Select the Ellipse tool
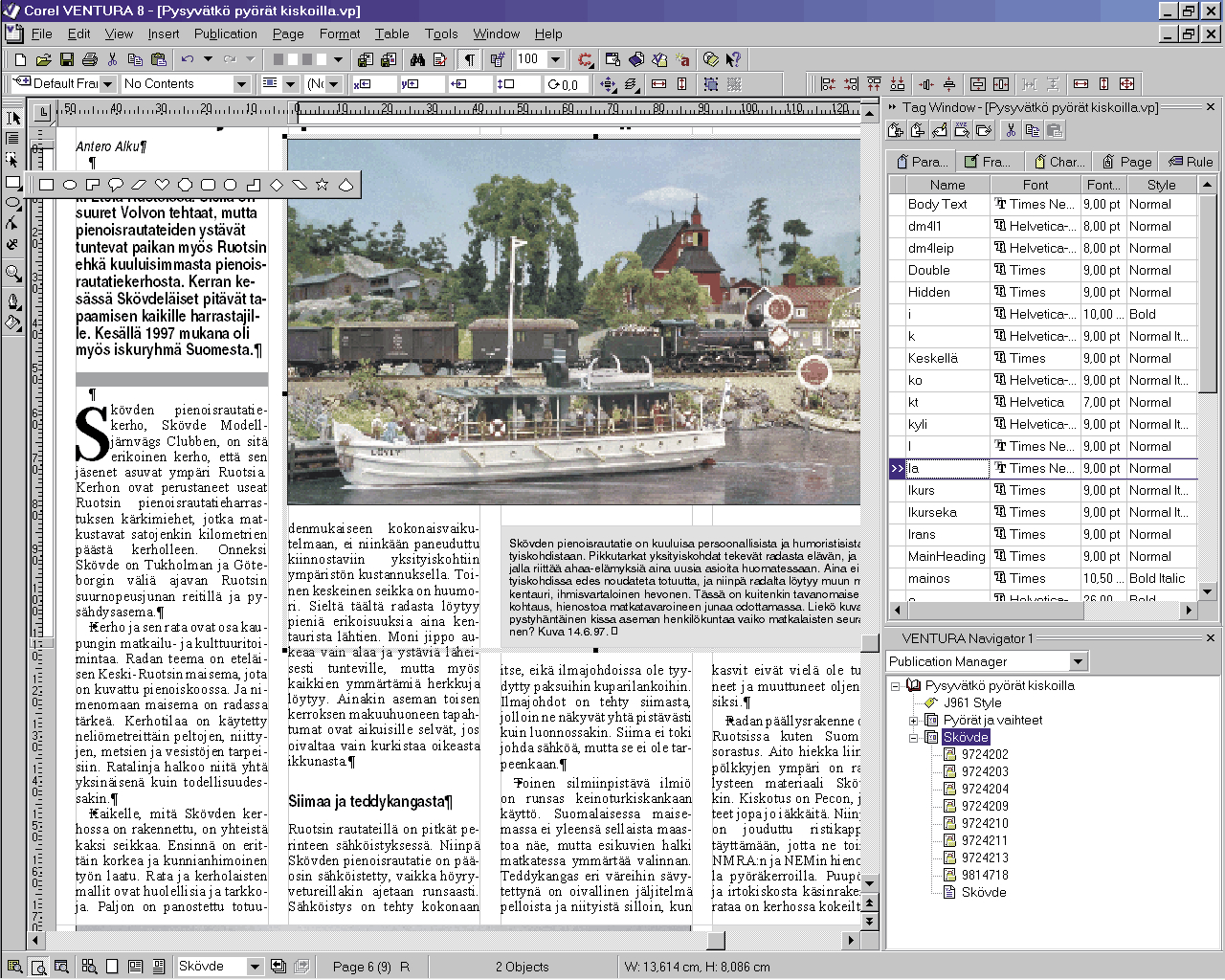The width and height of the screenshot is (1225, 980). pos(12,203)
